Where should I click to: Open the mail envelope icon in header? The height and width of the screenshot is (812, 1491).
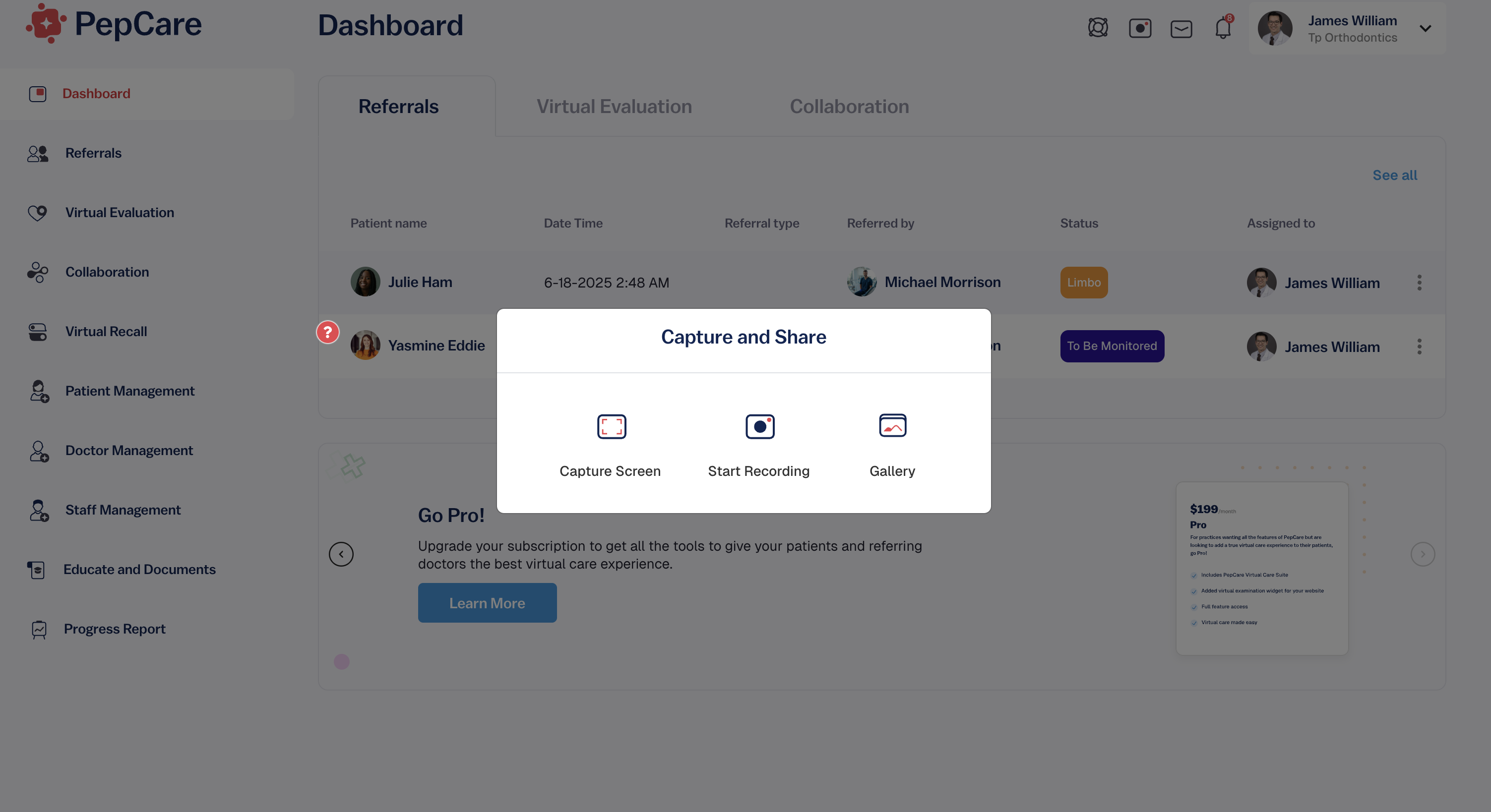click(1181, 28)
